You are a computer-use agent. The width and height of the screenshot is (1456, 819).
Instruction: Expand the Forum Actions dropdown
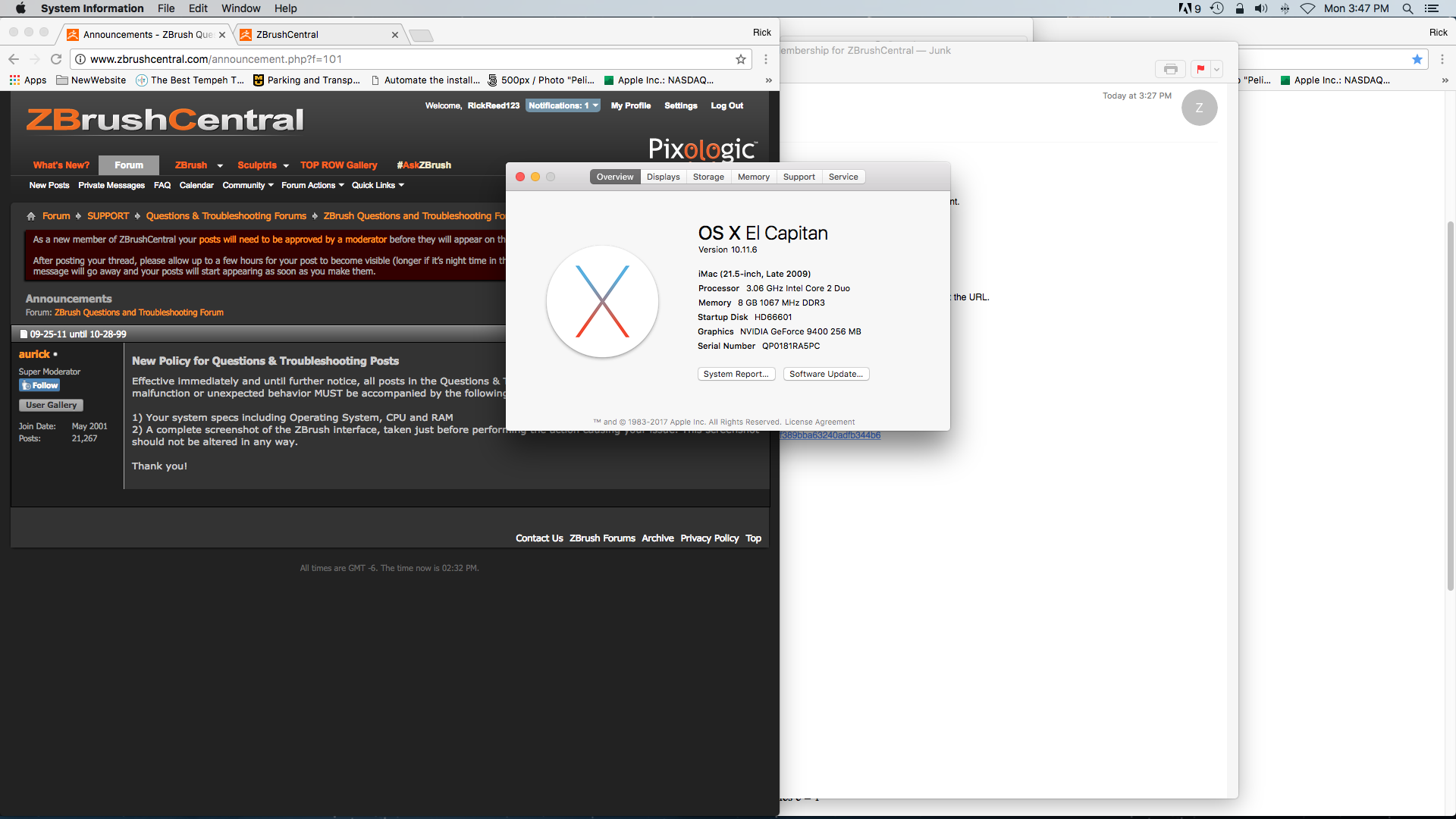(x=312, y=185)
